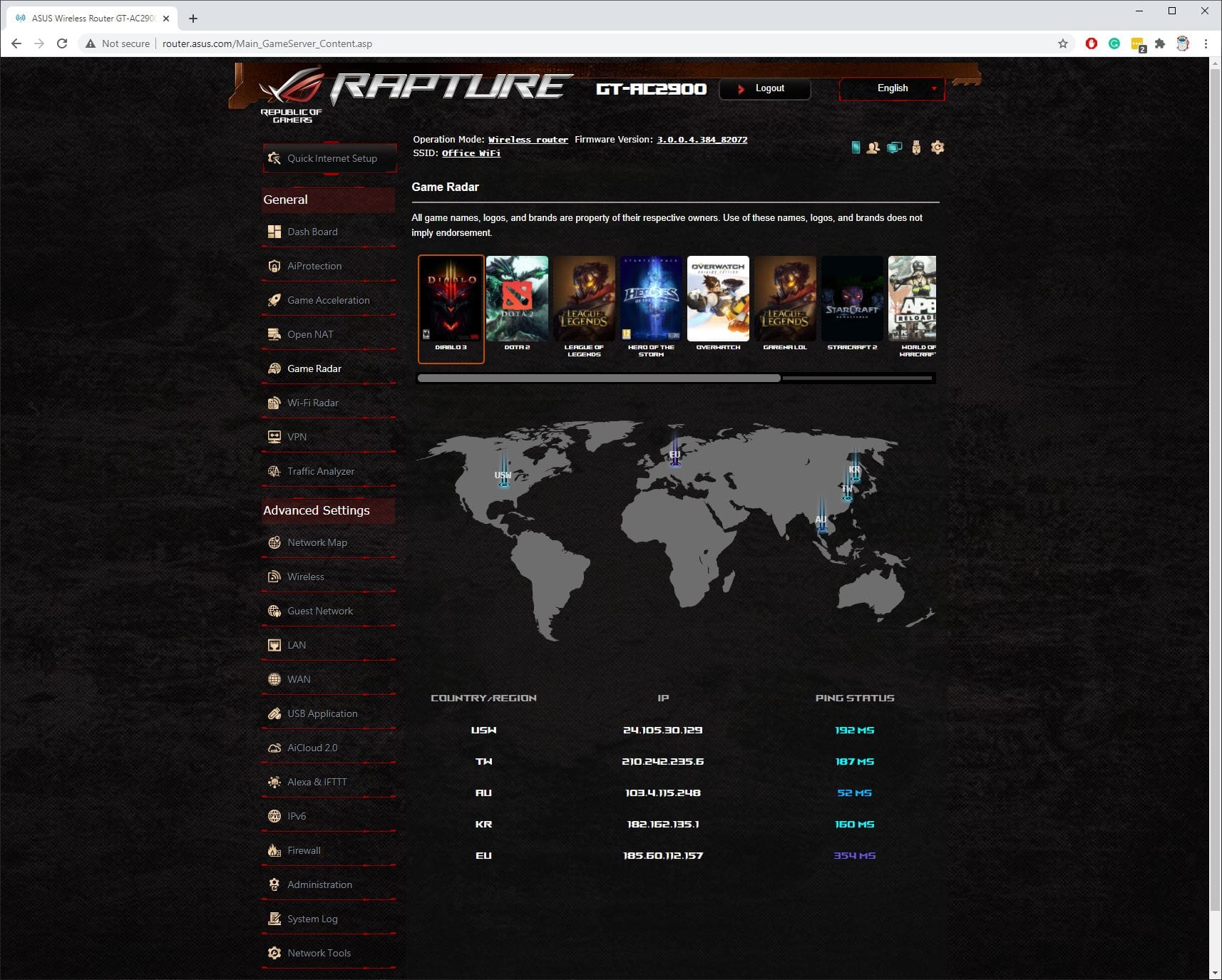Reload the browser page
The width and height of the screenshot is (1222, 980).
point(62,43)
